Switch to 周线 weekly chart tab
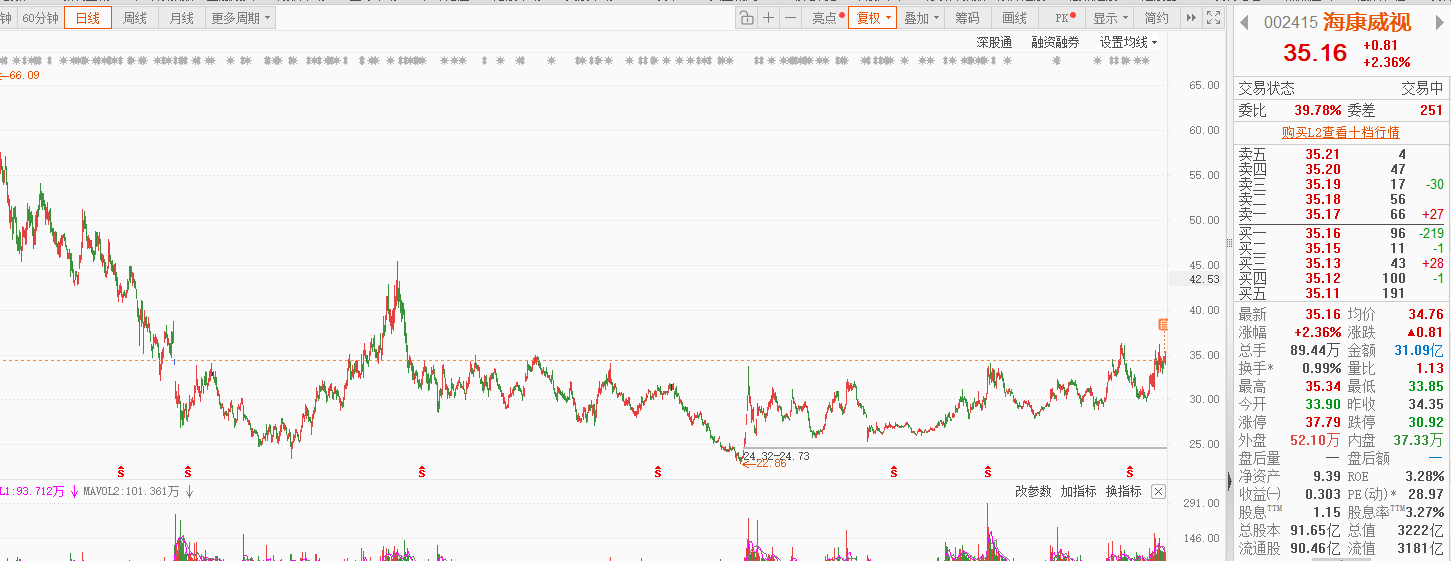Viewport: 1451px width, 561px height. [134, 18]
